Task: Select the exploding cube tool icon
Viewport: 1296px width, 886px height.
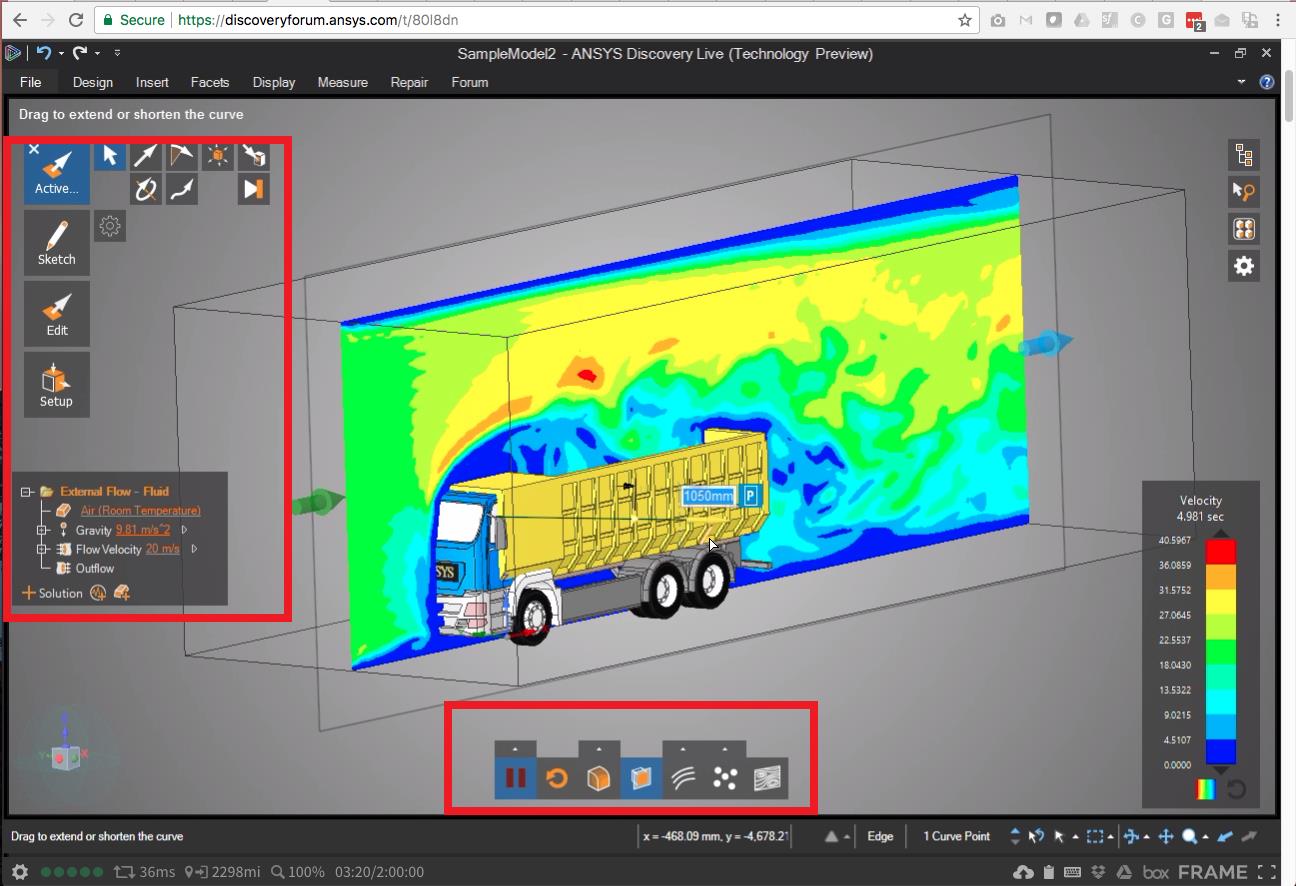Action: [218, 156]
